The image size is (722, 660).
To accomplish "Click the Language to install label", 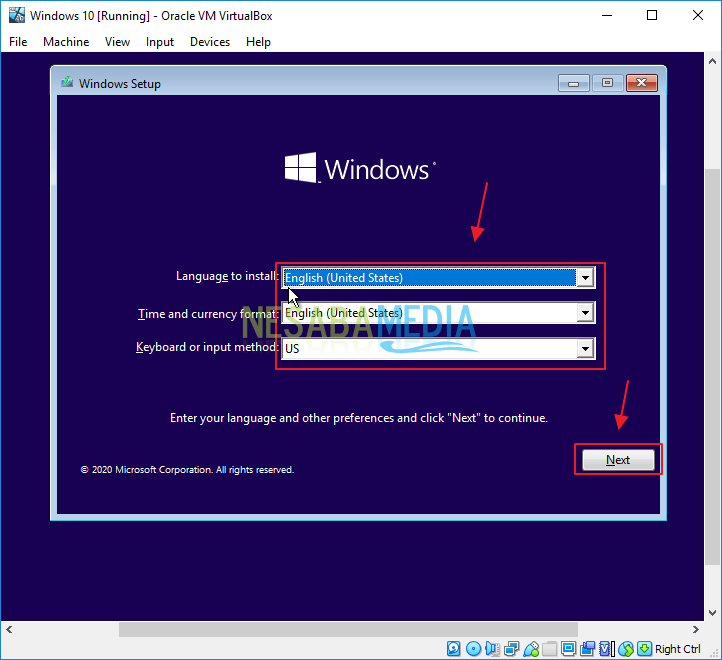I will [227, 276].
